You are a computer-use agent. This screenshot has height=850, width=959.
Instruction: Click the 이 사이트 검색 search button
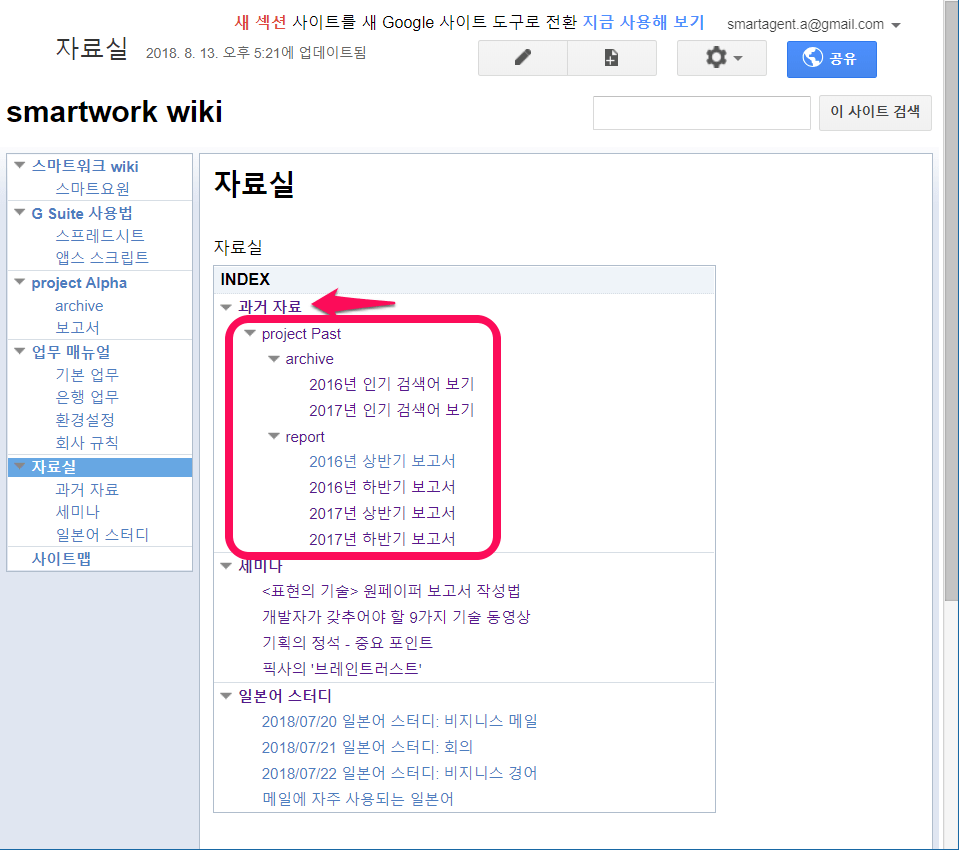pos(874,112)
